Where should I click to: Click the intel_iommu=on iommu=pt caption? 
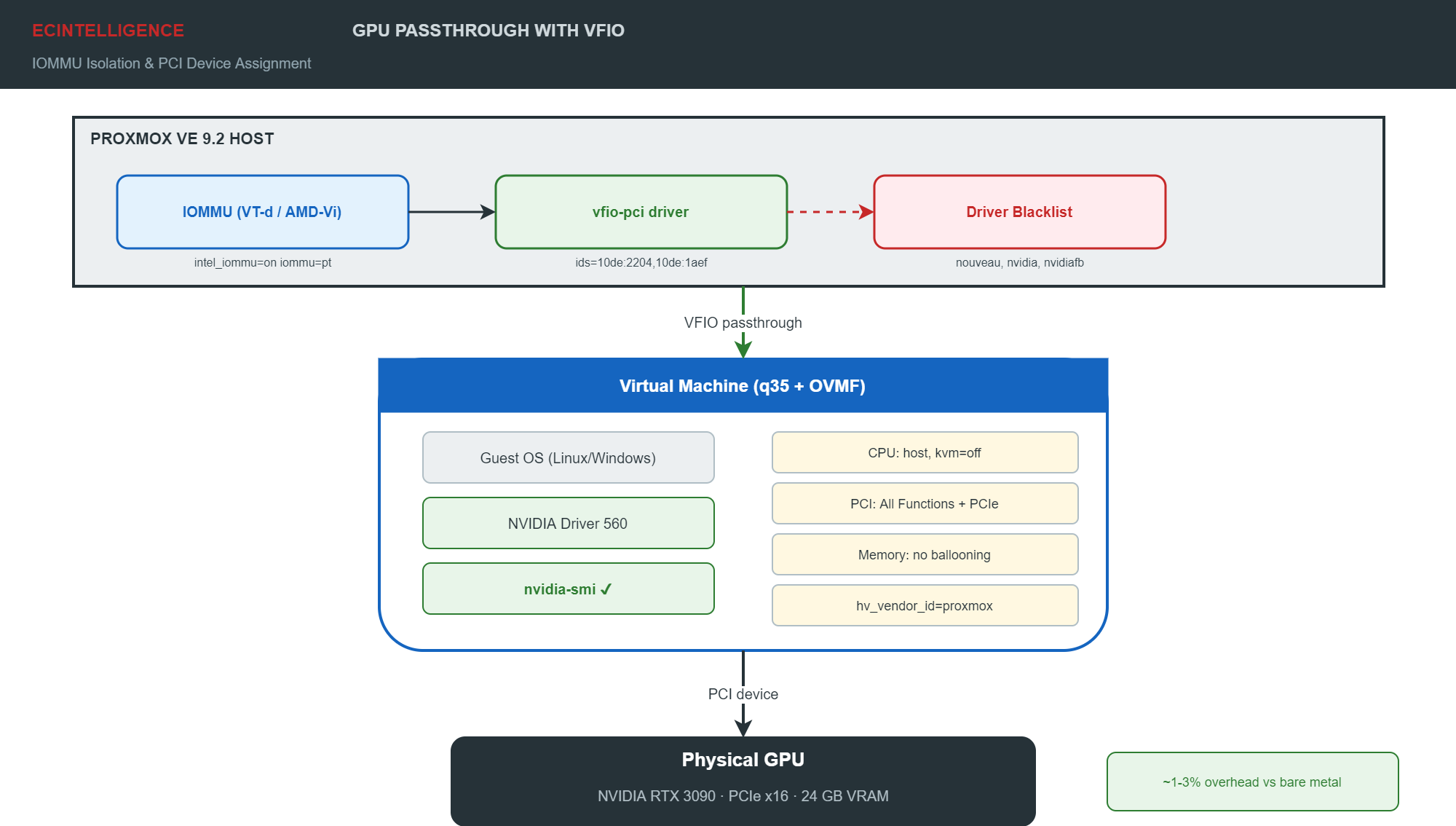click(x=263, y=262)
